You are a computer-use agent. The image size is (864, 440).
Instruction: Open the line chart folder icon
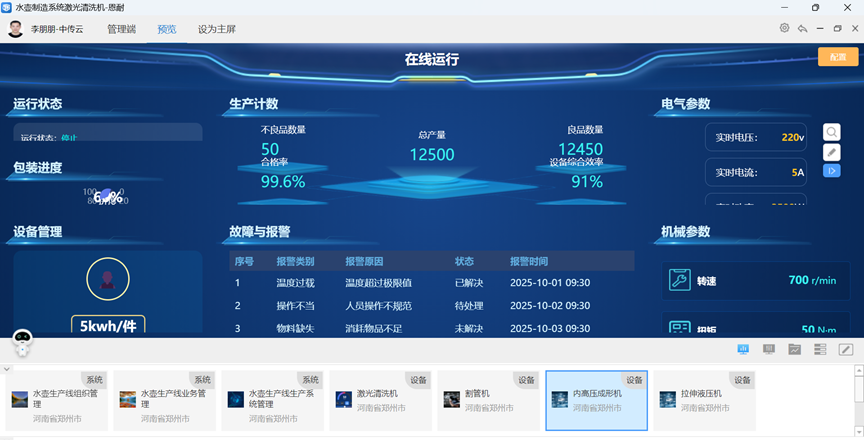(x=795, y=349)
